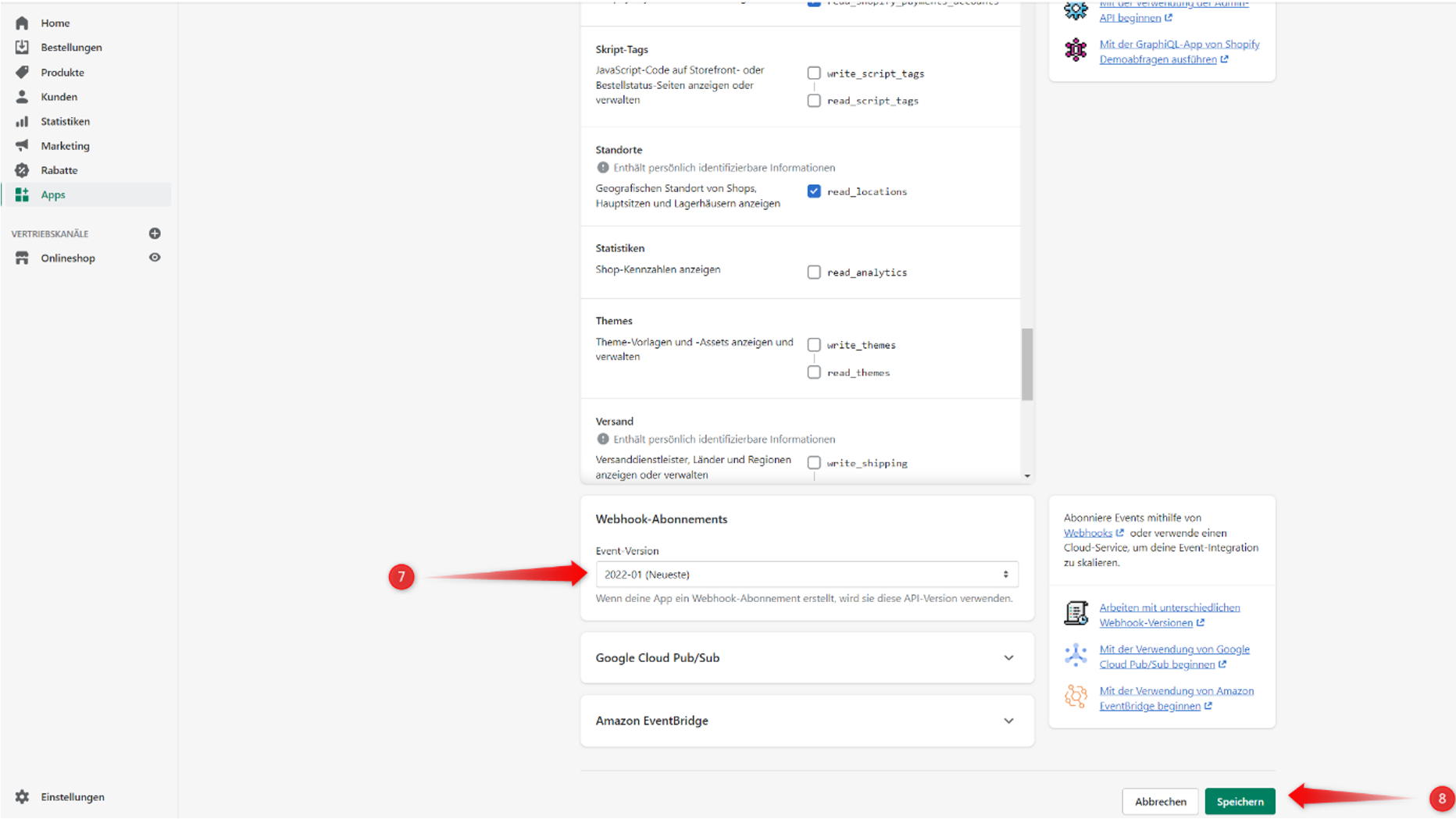Click the Rabatte discount icon
The height and width of the screenshot is (819, 1456).
coord(22,170)
